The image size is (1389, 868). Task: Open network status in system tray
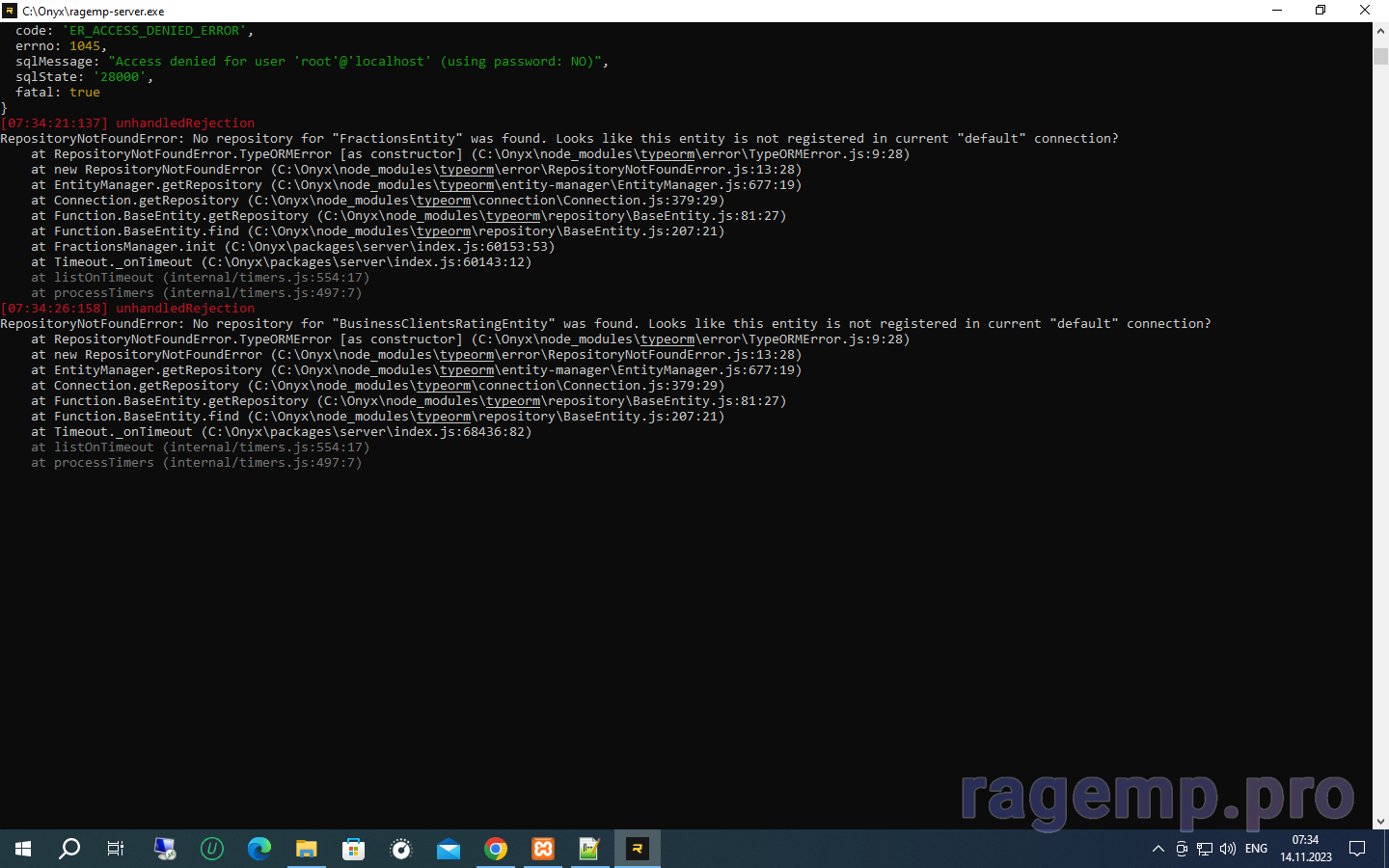tap(1205, 849)
